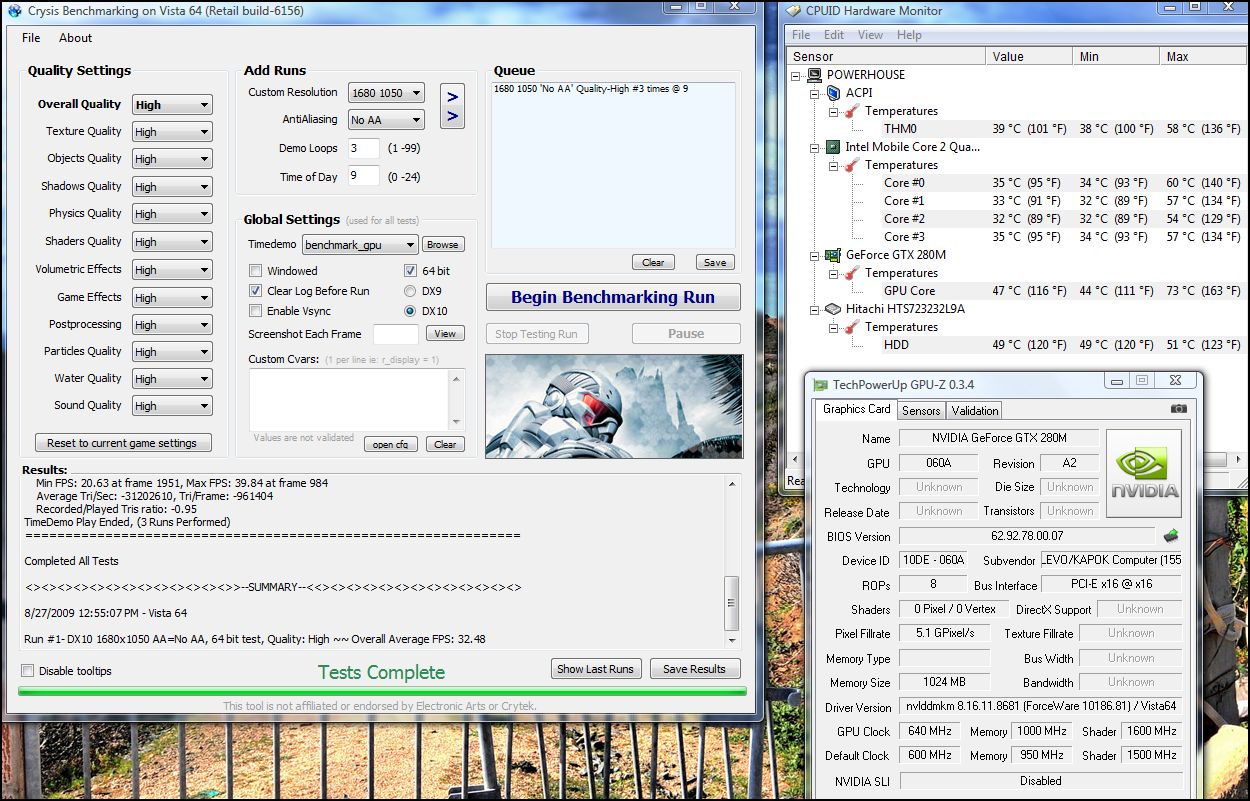Switch to the Sensors tab in GPU-Z

[921, 410]
